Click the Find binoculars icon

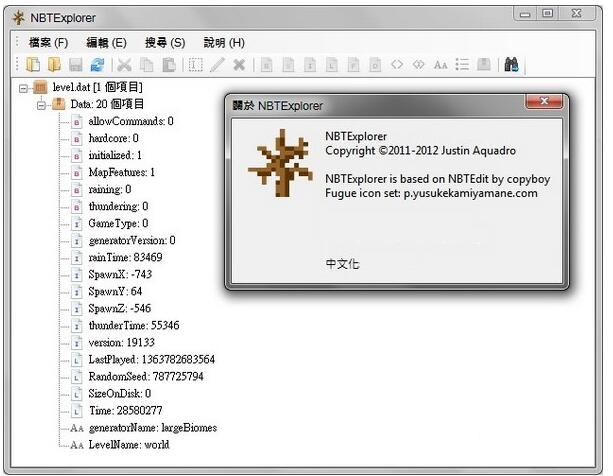511,65
